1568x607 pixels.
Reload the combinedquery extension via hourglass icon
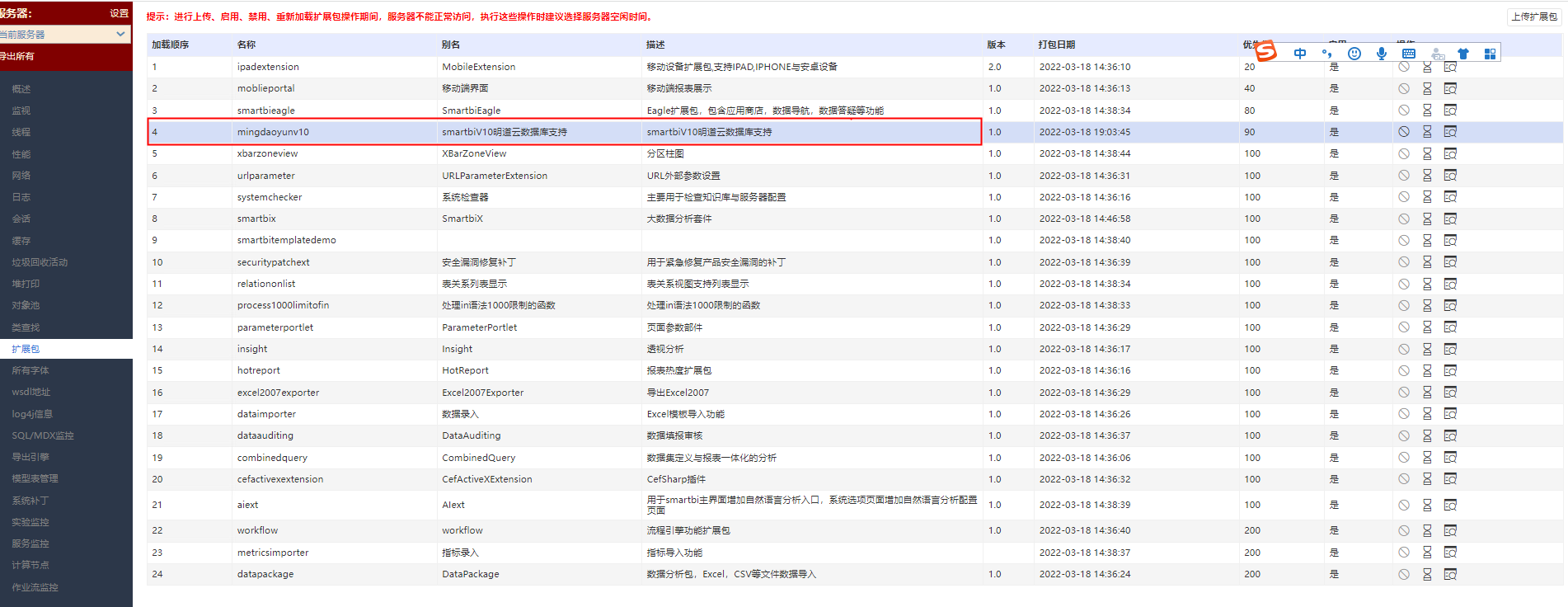(1427, 458)
